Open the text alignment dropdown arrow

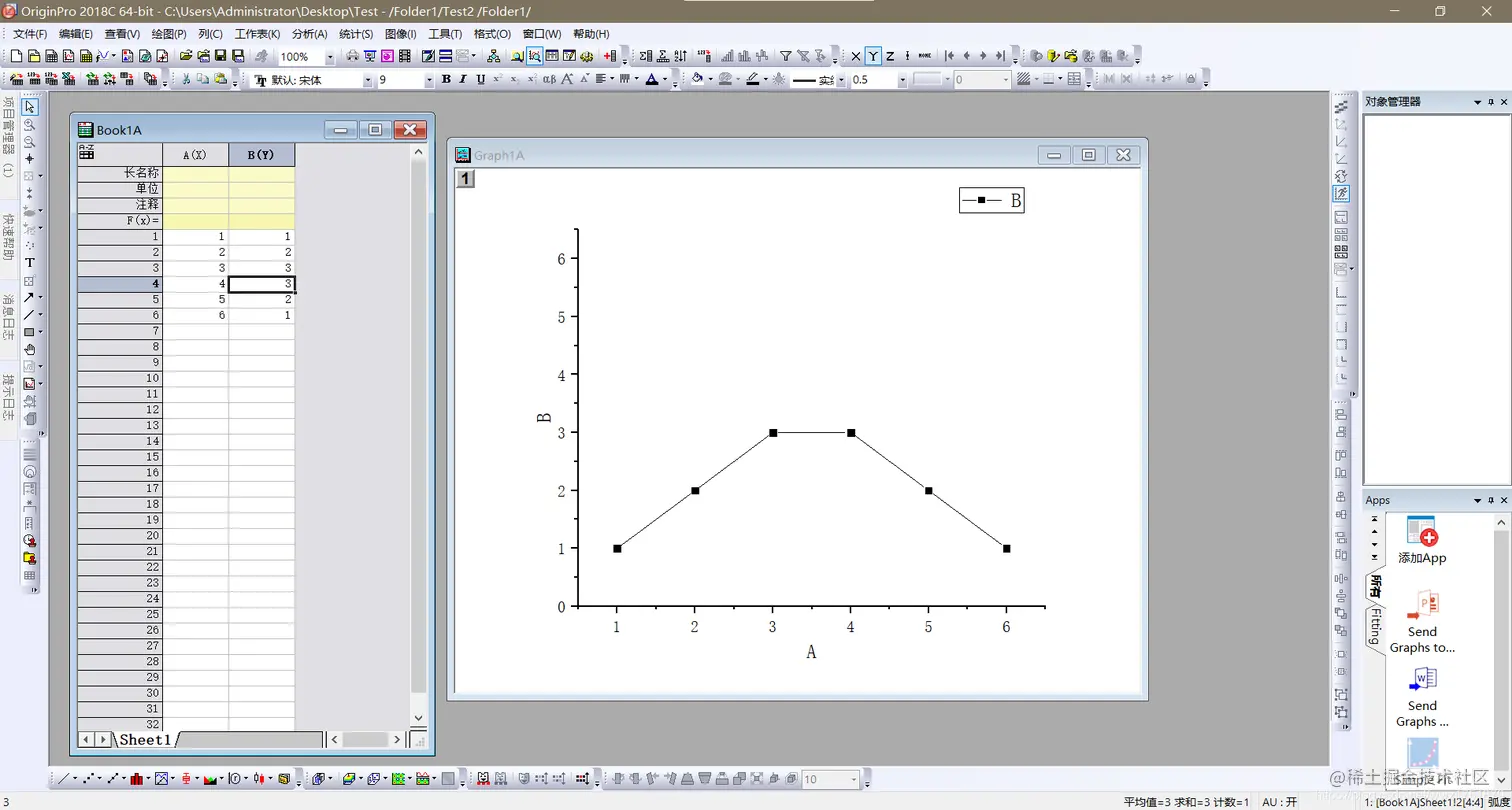click(612, 80)
